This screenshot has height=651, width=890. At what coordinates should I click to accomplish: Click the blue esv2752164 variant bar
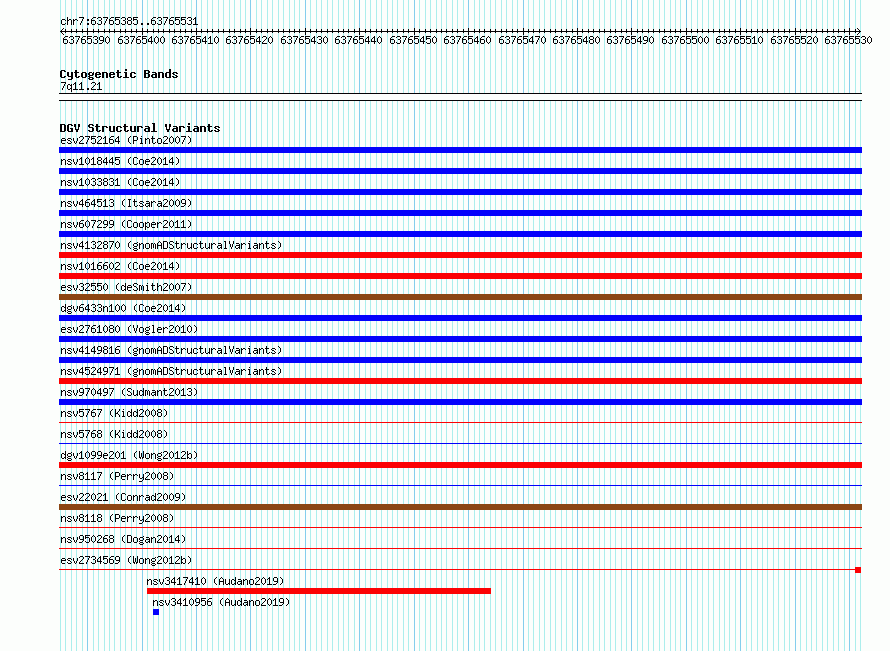460,150
